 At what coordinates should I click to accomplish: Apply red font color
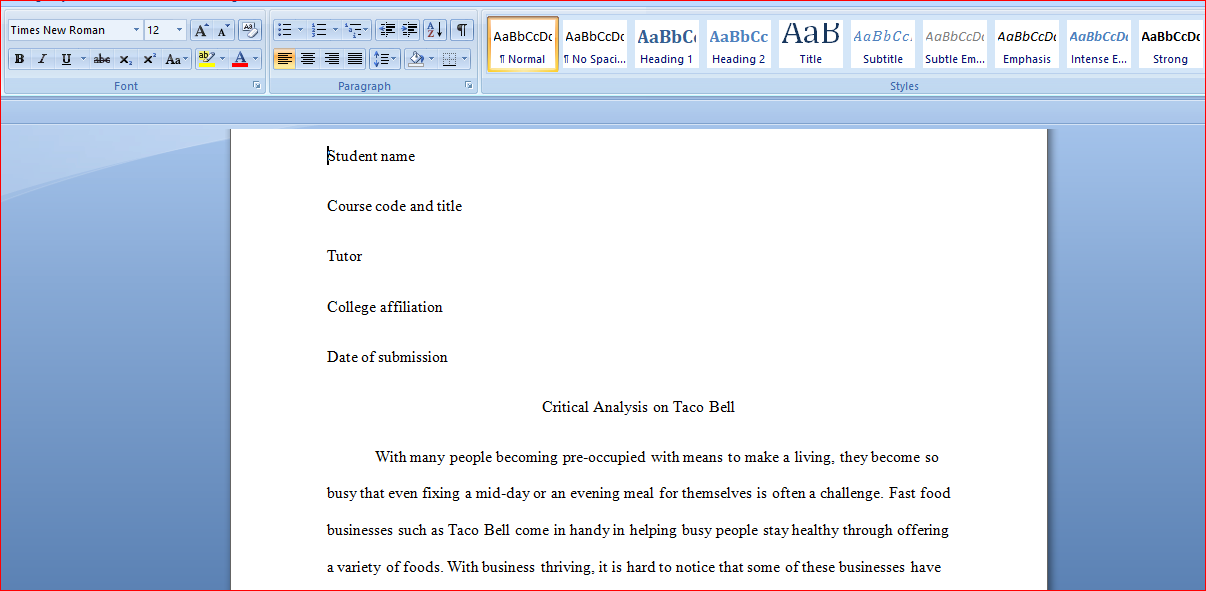240,60
